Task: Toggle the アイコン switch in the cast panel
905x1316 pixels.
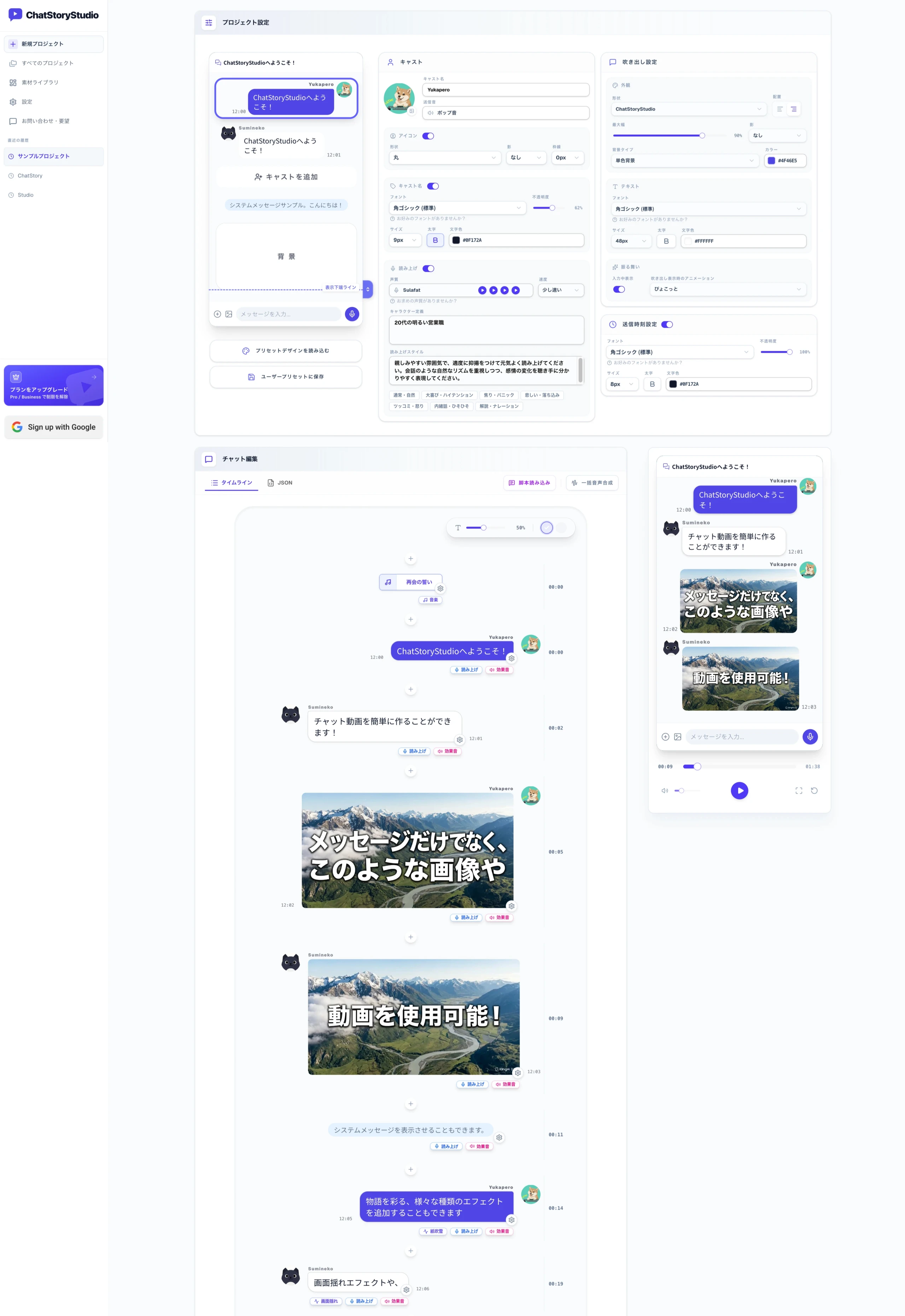Action: coord(428,136)
